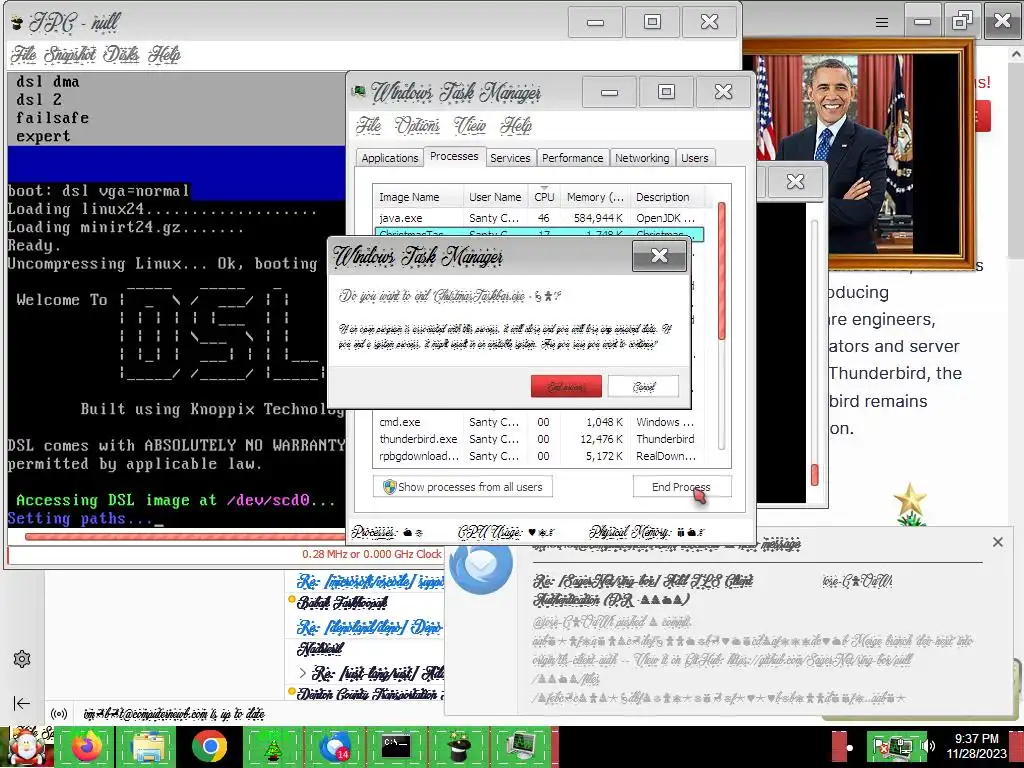Click the Obama portrait picture frame
Viewport: 1024px width, 768px height.
pos(857,153)
